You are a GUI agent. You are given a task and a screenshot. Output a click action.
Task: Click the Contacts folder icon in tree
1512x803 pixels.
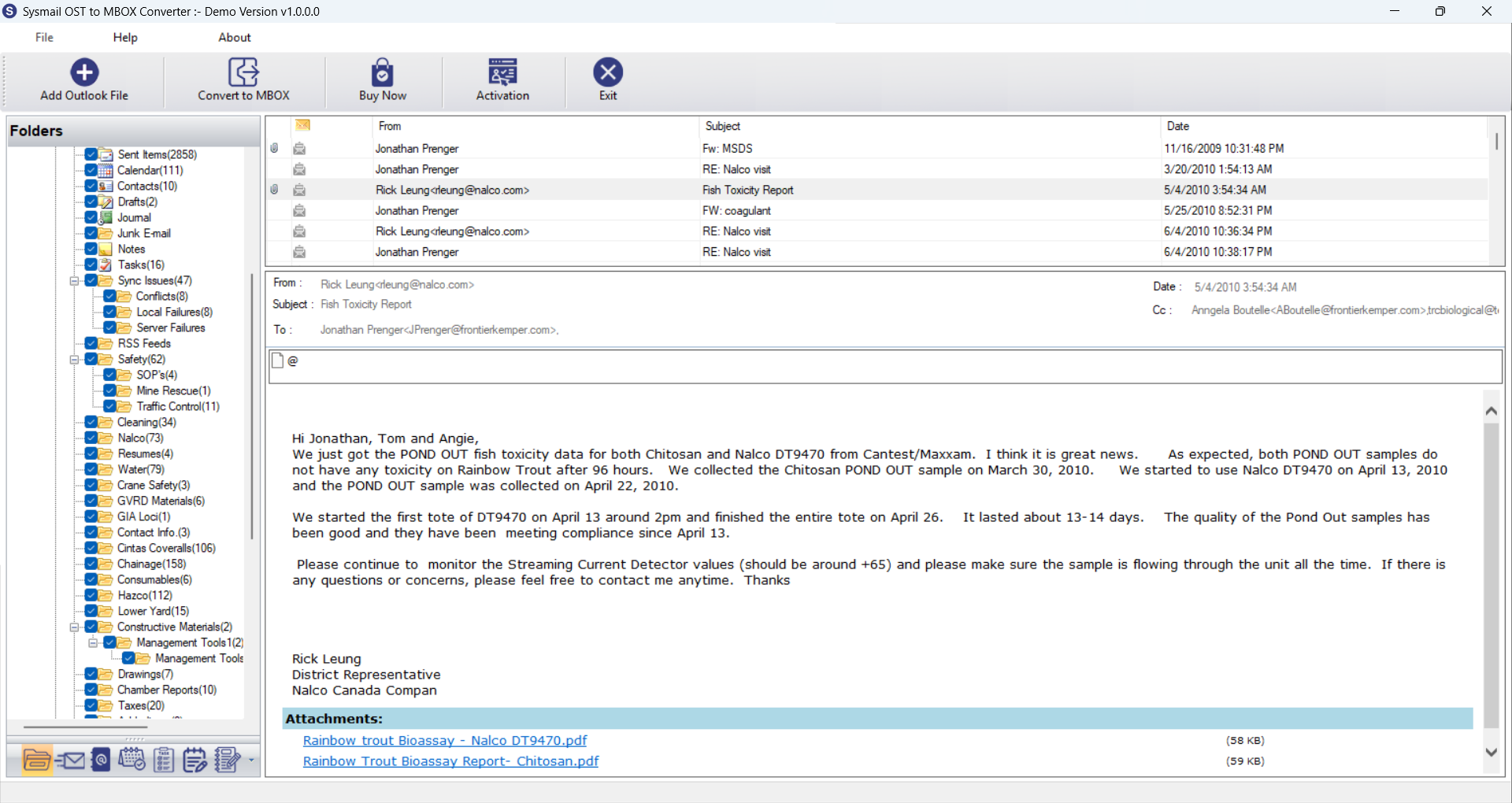point(106,186)
